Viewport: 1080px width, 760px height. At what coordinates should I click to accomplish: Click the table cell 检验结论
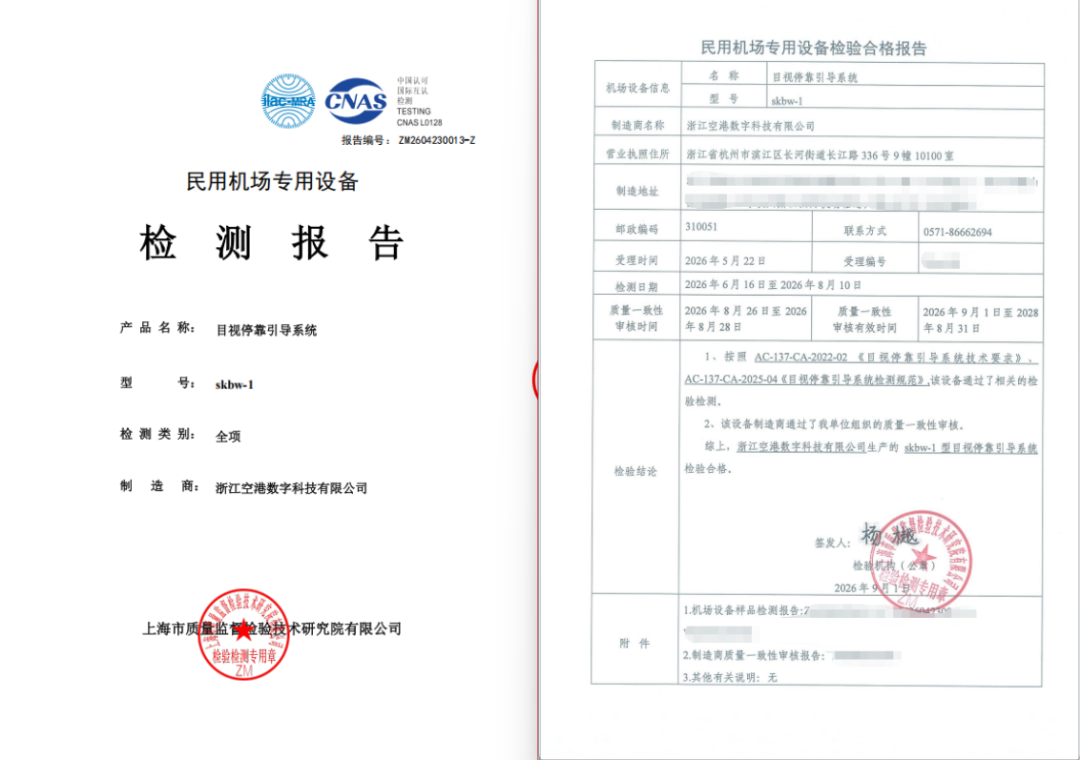636,471
